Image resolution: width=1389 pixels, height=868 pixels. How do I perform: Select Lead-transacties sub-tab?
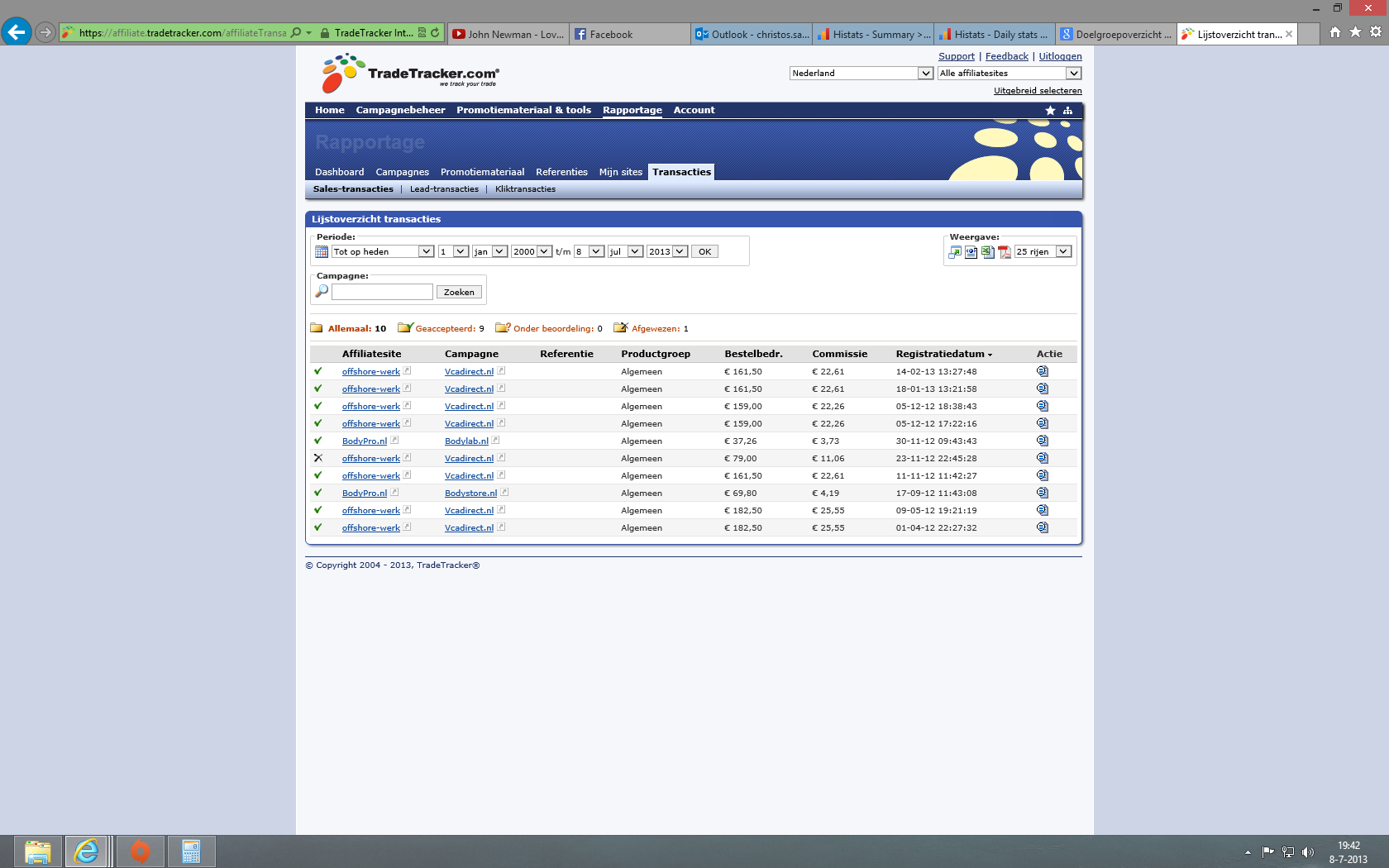pos(444,189)
